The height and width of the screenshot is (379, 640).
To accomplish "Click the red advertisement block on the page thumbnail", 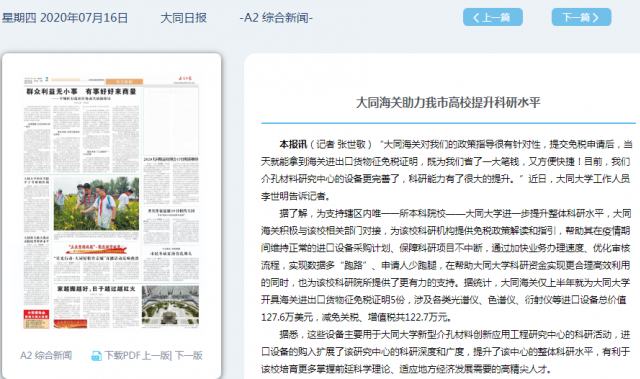I will pos(36,319).
